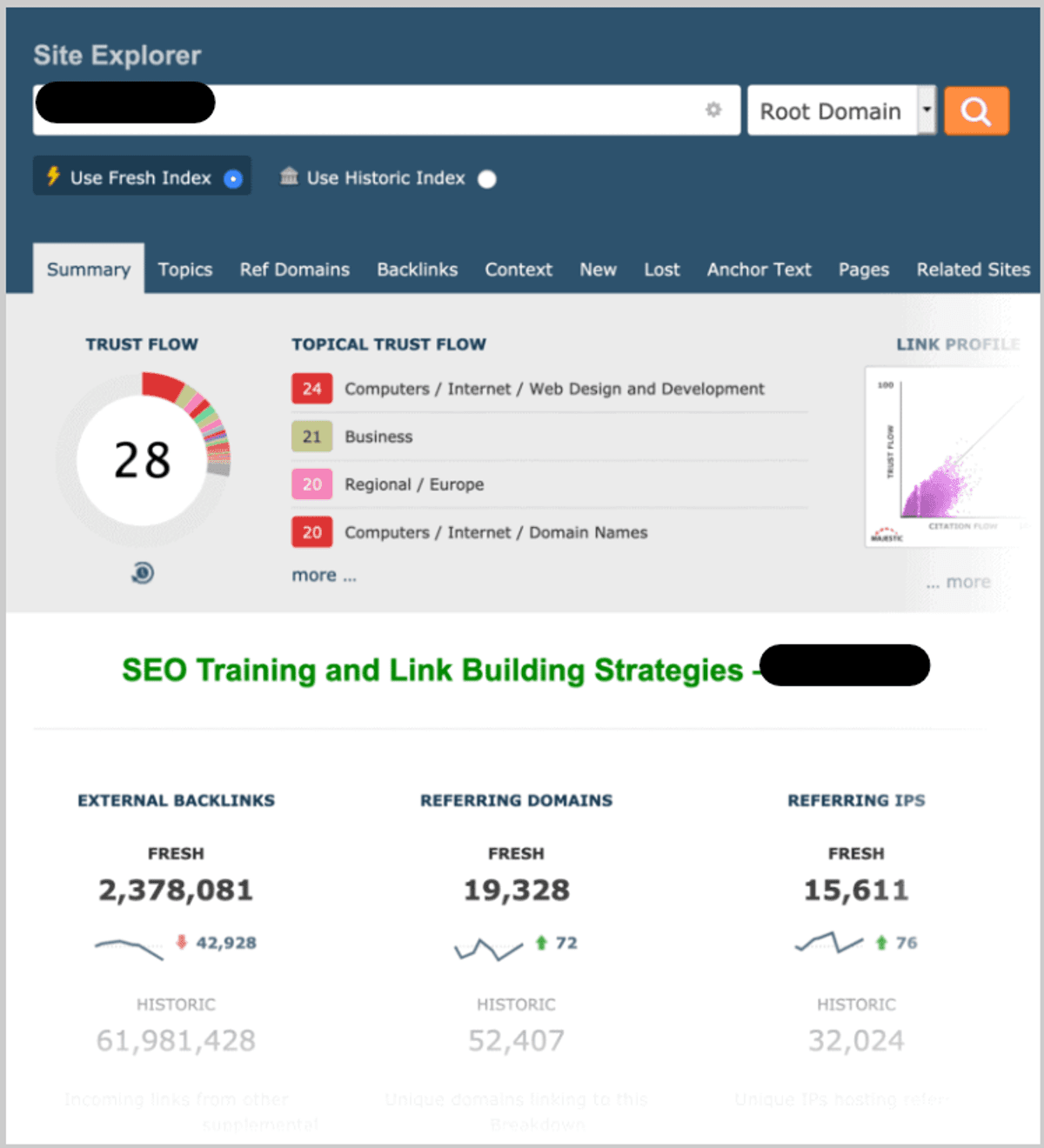Click the Business topic row
Image resolution: width=1044 pixels, height=1148 pixels.
tap(550, 437)
